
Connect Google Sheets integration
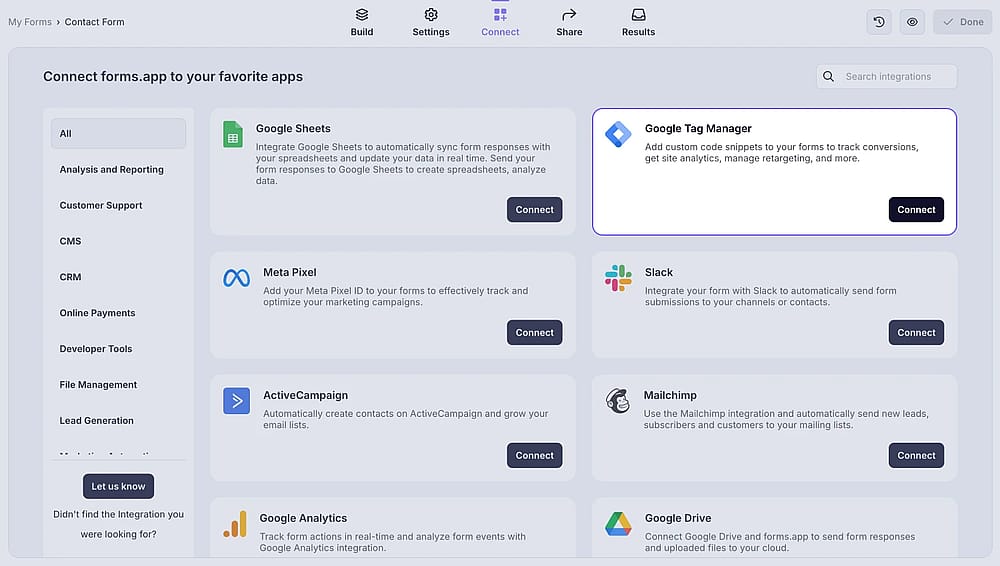tap(534, 209)
